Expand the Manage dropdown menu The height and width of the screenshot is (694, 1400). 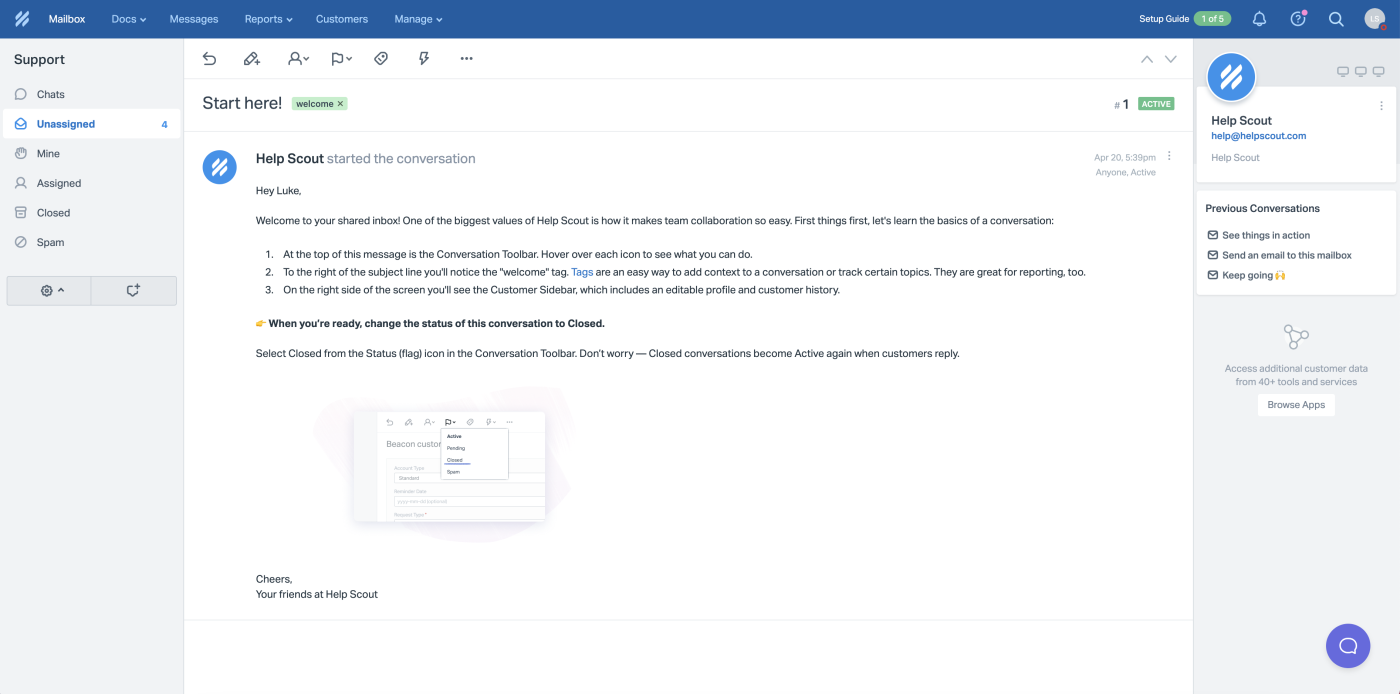pos(418,19)
